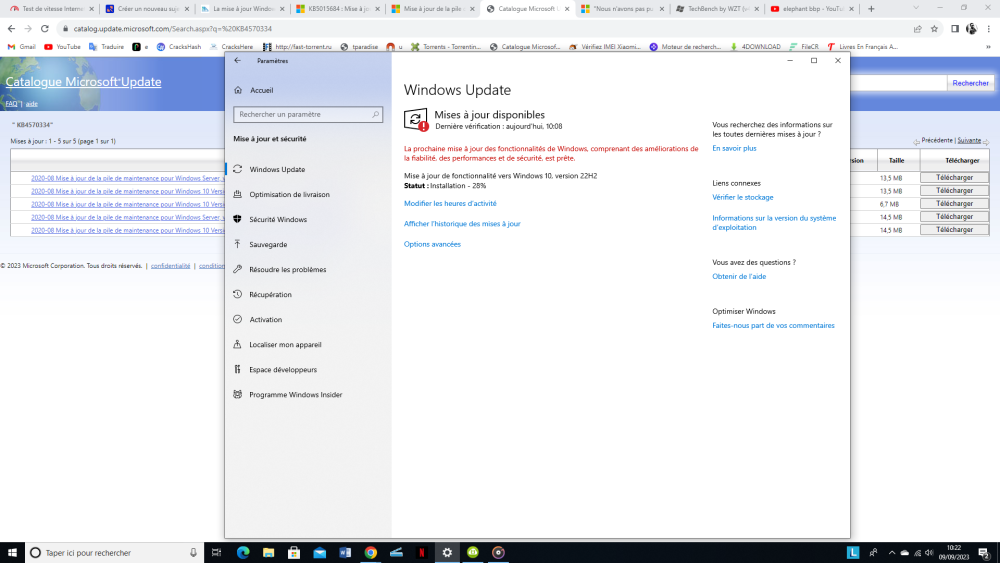
Task: Click Settings gear on taskbar
Action: click(x=447, y=553)
